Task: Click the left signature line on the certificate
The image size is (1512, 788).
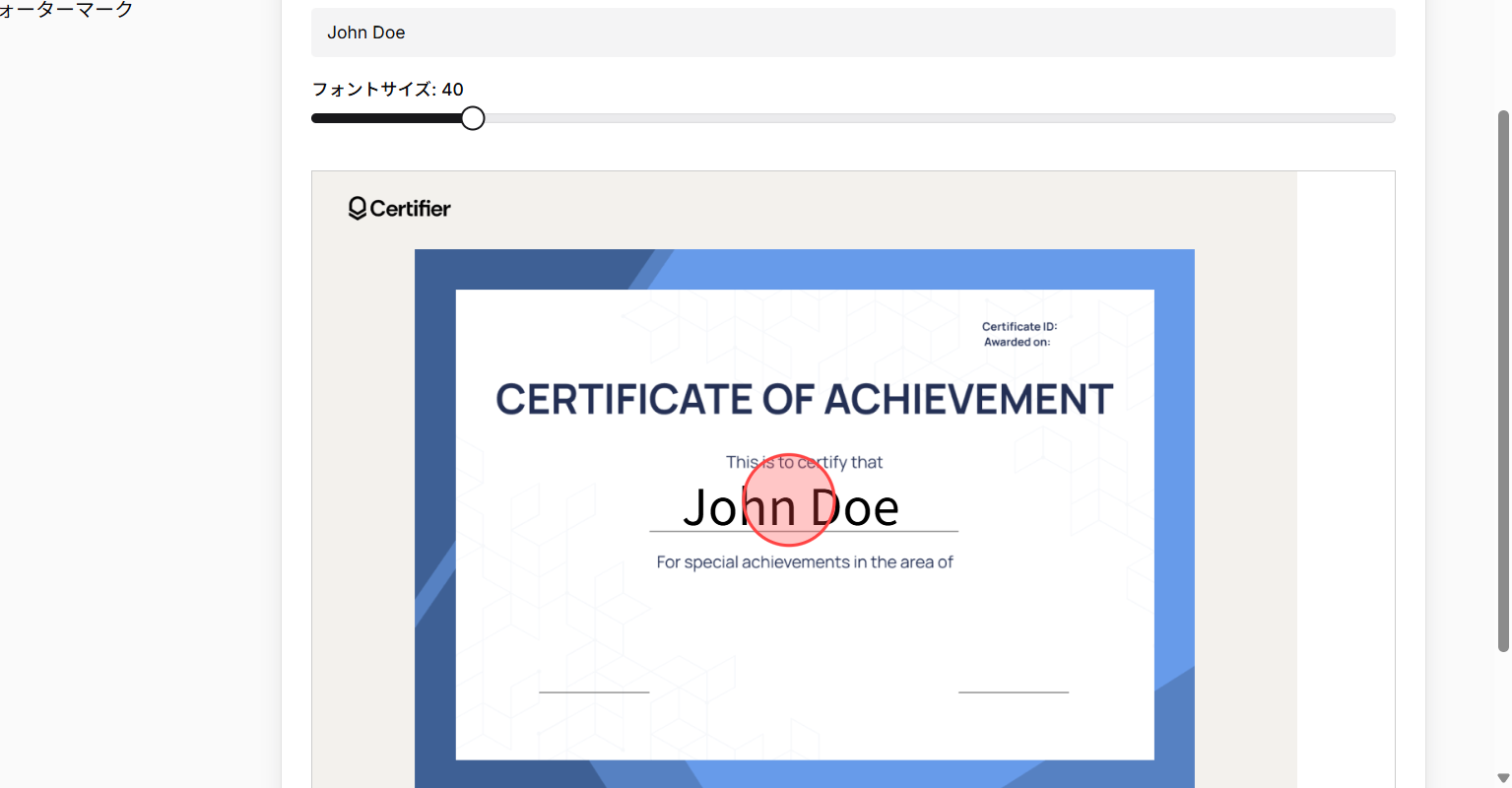Action: 593,692
